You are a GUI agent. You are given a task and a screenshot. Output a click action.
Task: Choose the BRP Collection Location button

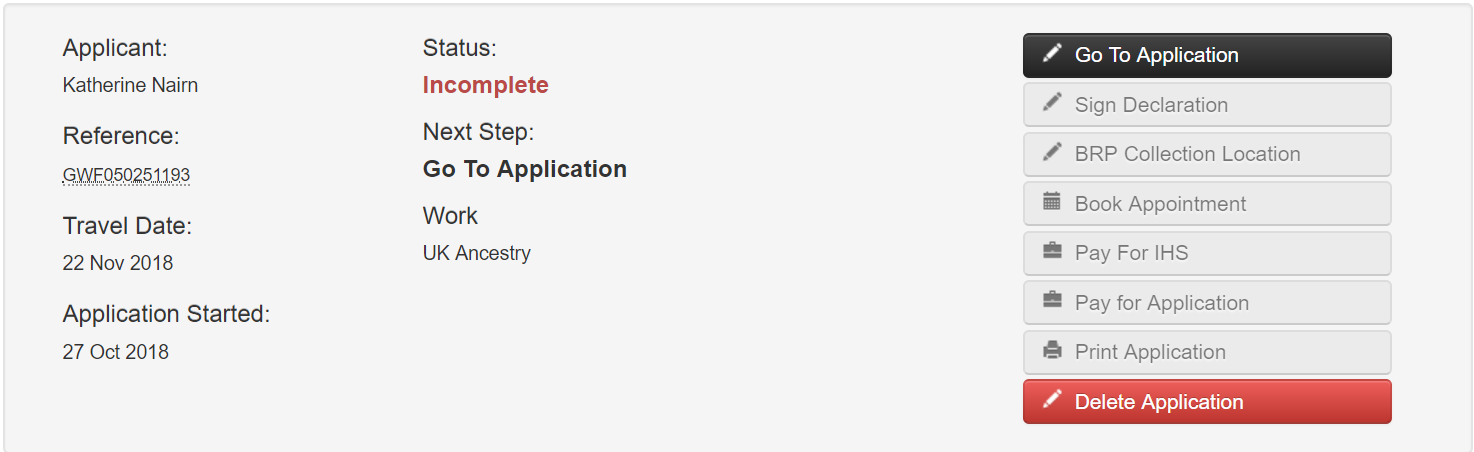coord(1207,154)
